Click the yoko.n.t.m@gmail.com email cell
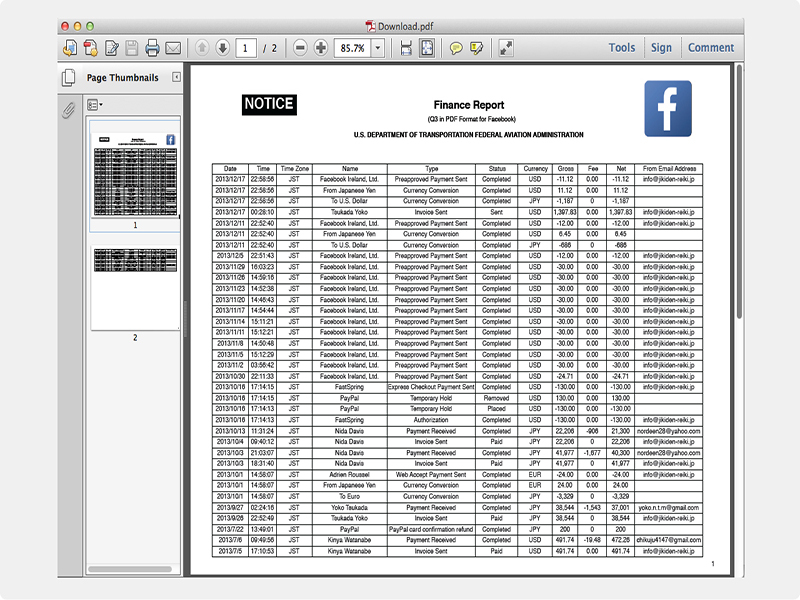Viewport: 800px width, 600px height. (x=669, y=508)
